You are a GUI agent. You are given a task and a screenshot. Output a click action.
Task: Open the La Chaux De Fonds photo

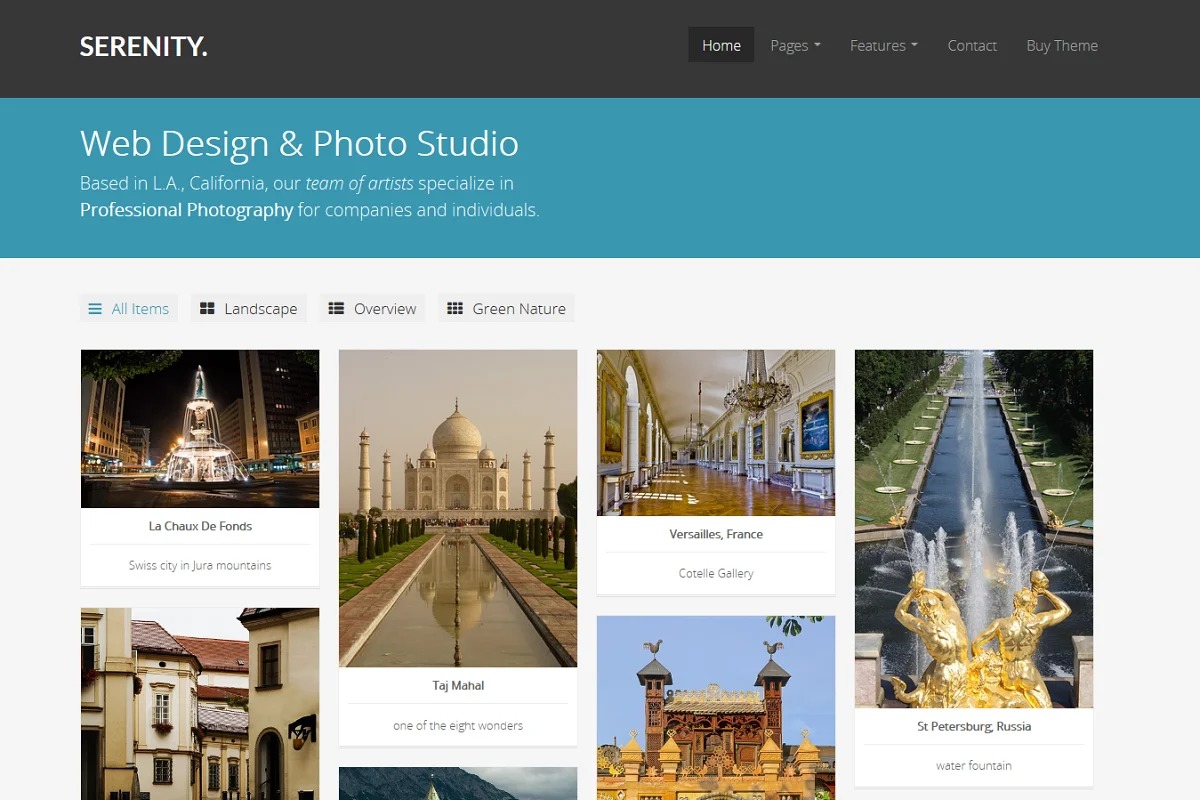click(x=200, y=429)
